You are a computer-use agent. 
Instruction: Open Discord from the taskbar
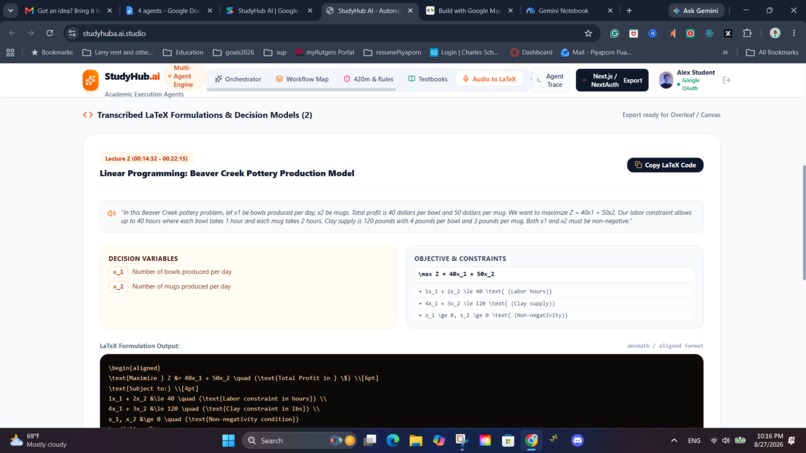pos(577,441)
